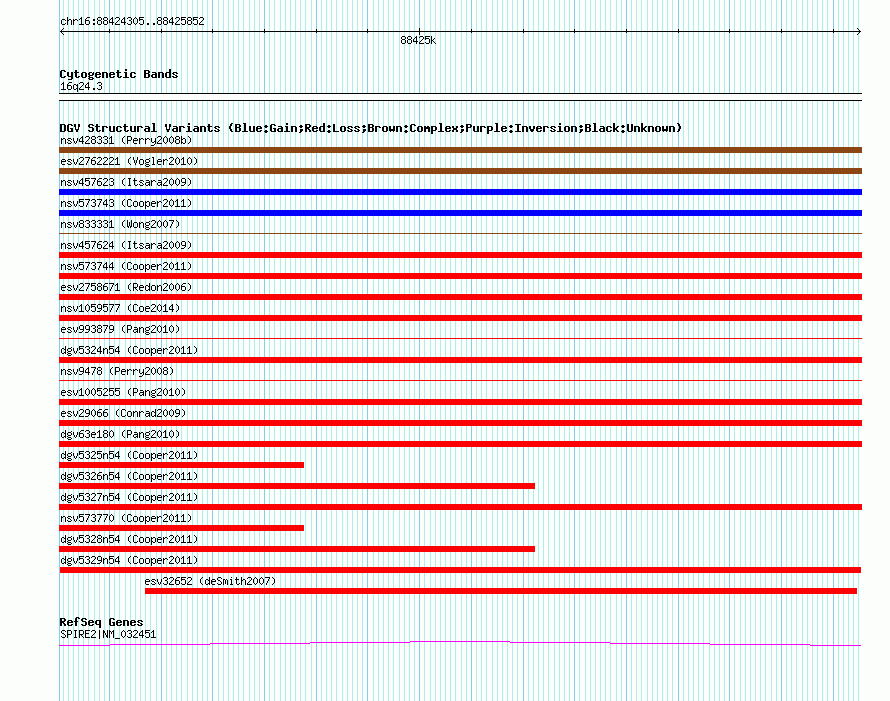The image size is (890, 701).
Task: Click the right arrow of the ruler
Action: tap(859, 32)
